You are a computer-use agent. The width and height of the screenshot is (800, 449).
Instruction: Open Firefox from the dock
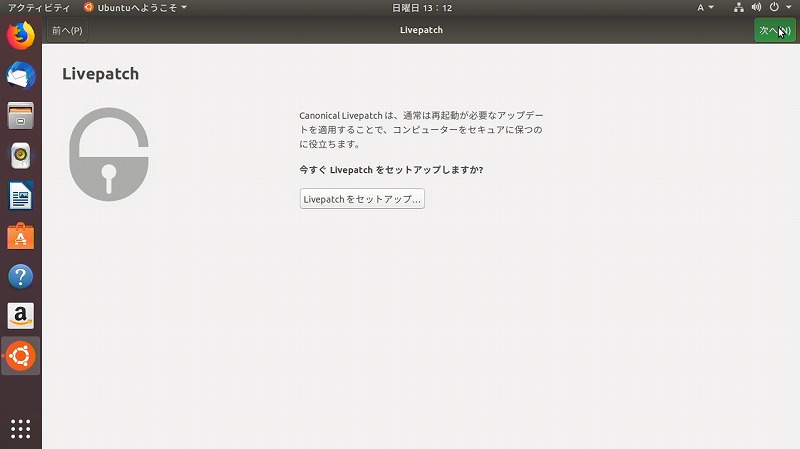tap(20, 35)
